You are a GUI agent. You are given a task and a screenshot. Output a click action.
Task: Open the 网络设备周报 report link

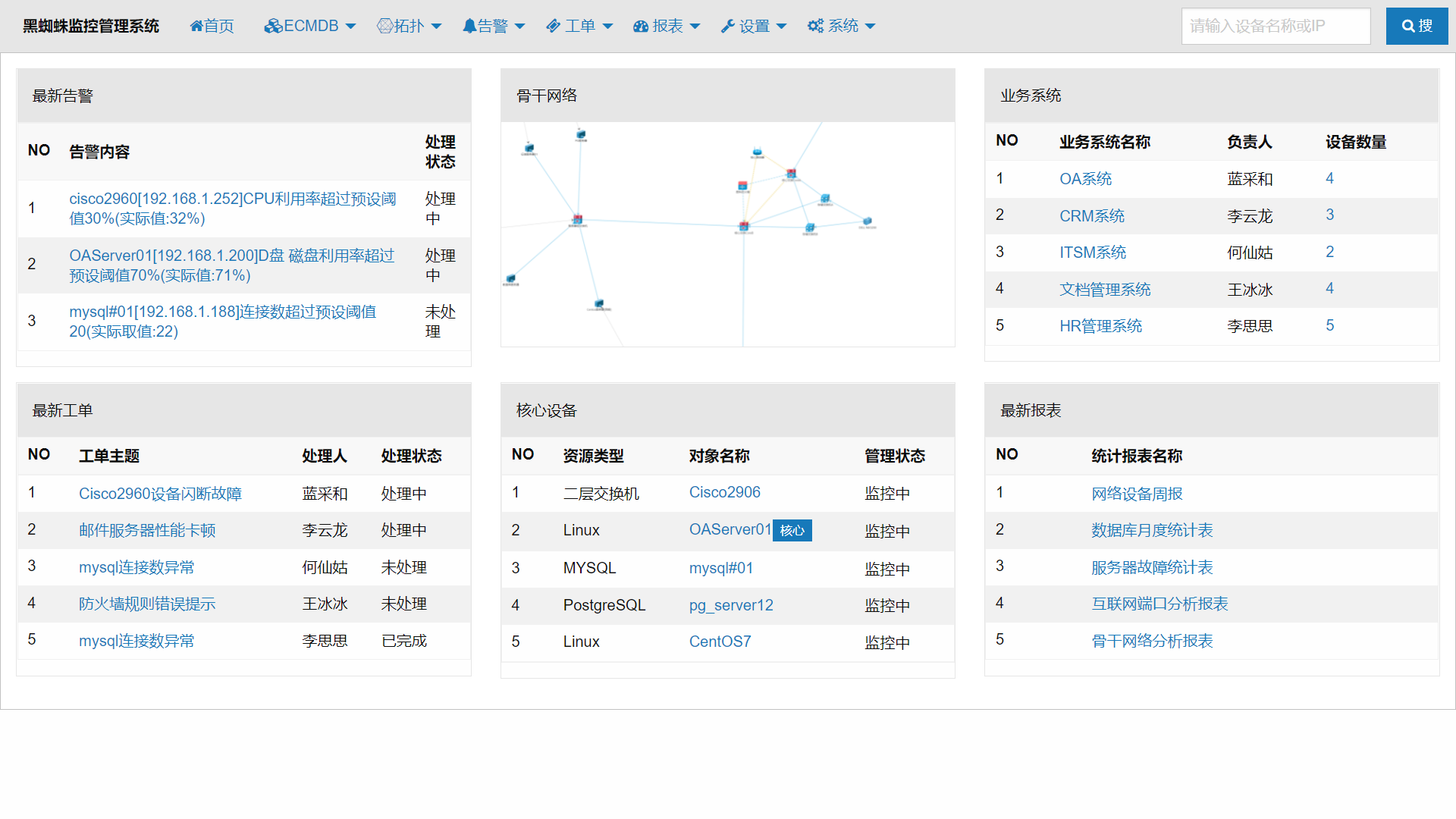tap(1137, 494)
